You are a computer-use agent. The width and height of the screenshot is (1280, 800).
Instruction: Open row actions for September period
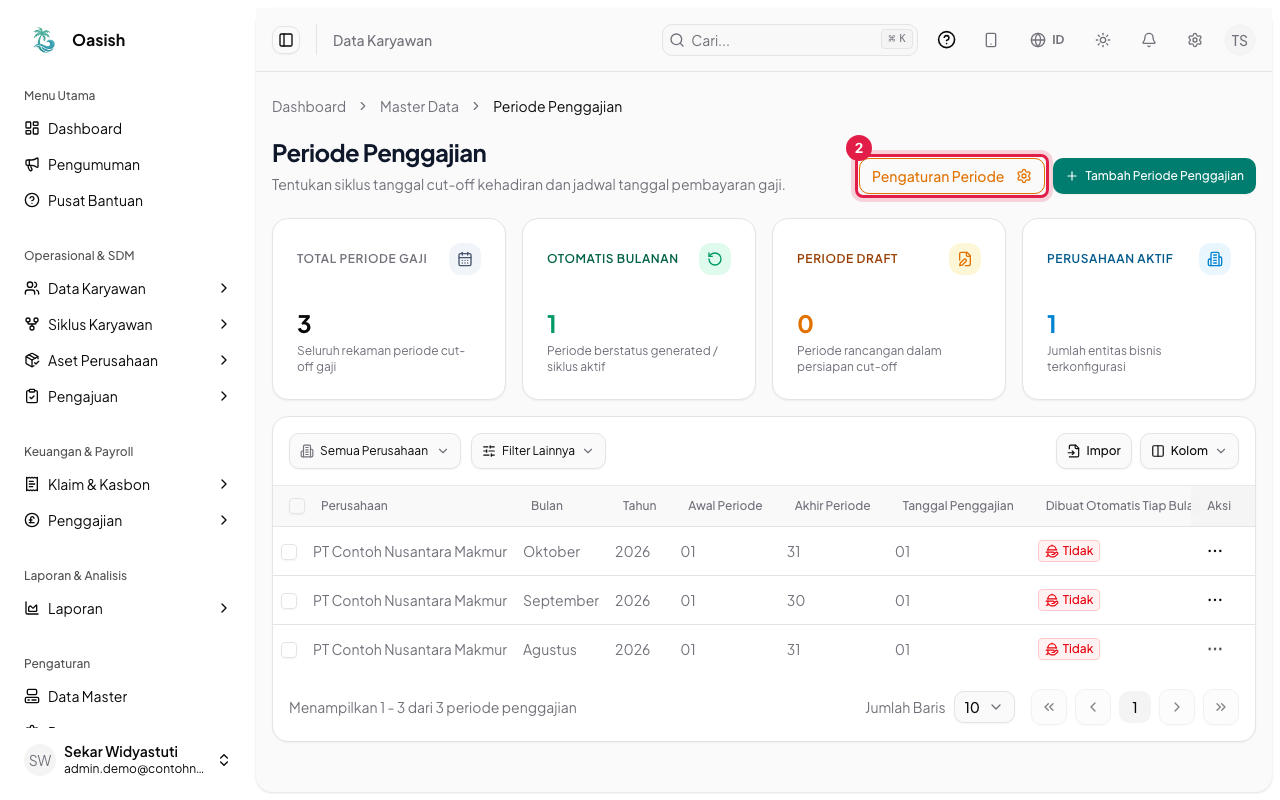pos(1215,600)
